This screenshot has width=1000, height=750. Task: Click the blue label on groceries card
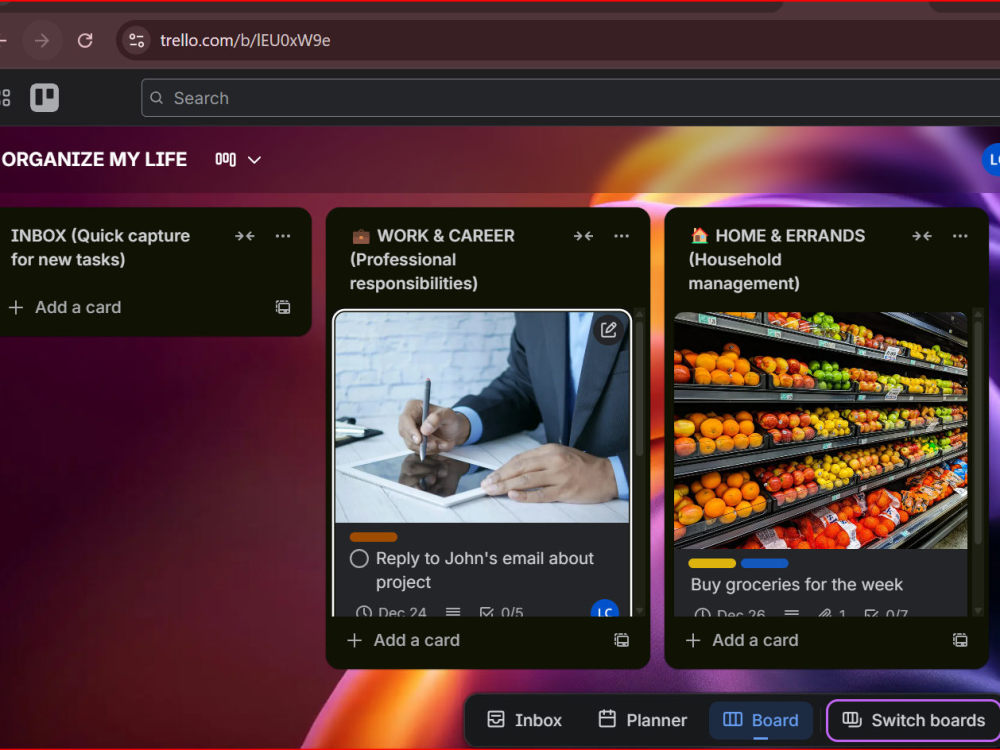click(765, 563)
